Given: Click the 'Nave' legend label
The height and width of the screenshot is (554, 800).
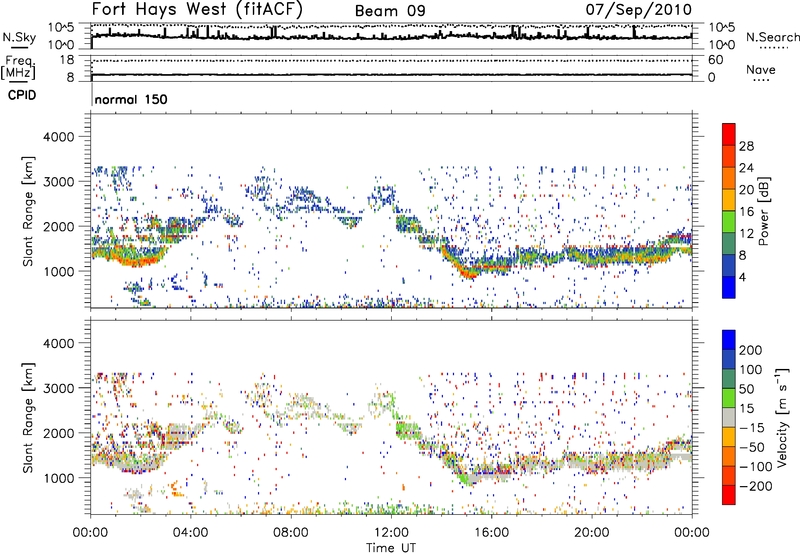Looking at the screenshot, I should [761, 69].
